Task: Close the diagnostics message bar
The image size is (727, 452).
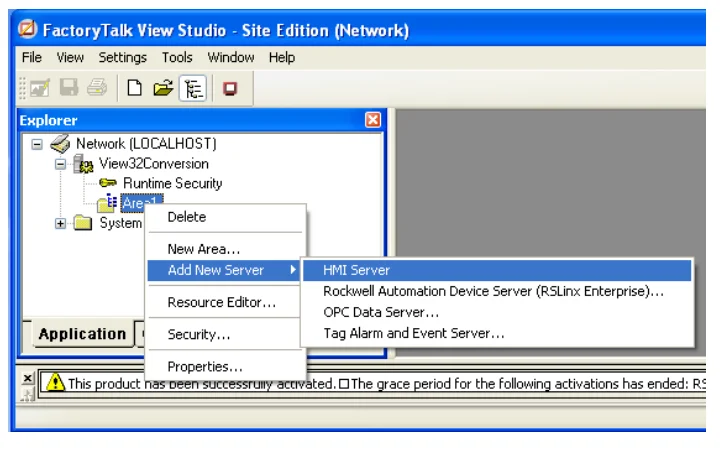Action: click(28, 378)
